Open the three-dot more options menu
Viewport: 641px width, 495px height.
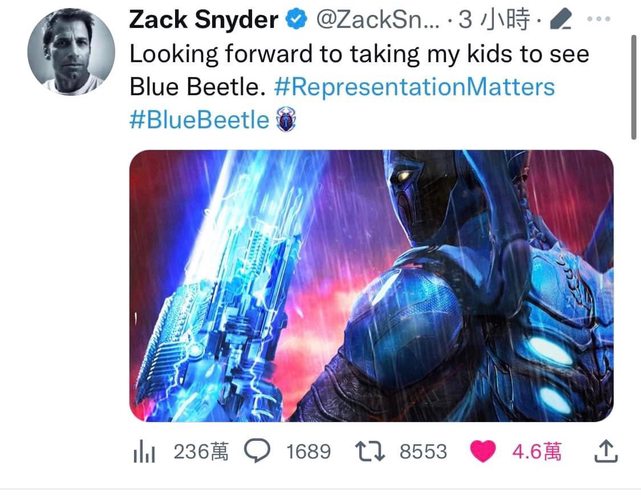coord(598,19)
